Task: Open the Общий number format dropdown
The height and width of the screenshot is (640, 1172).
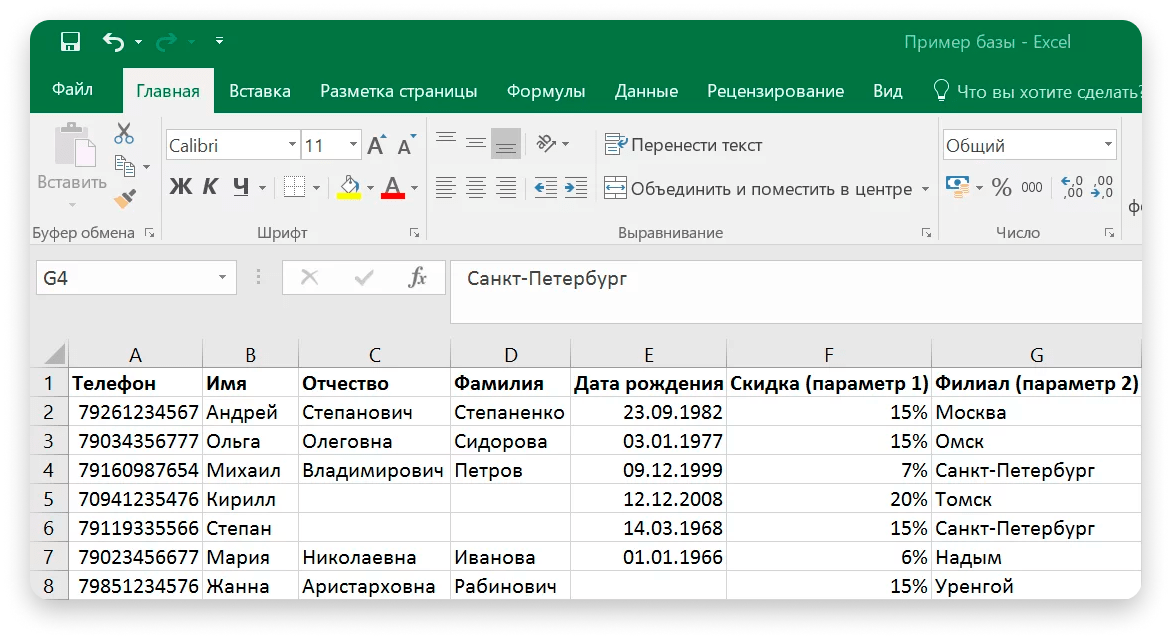Action: tap(1110, 144)
